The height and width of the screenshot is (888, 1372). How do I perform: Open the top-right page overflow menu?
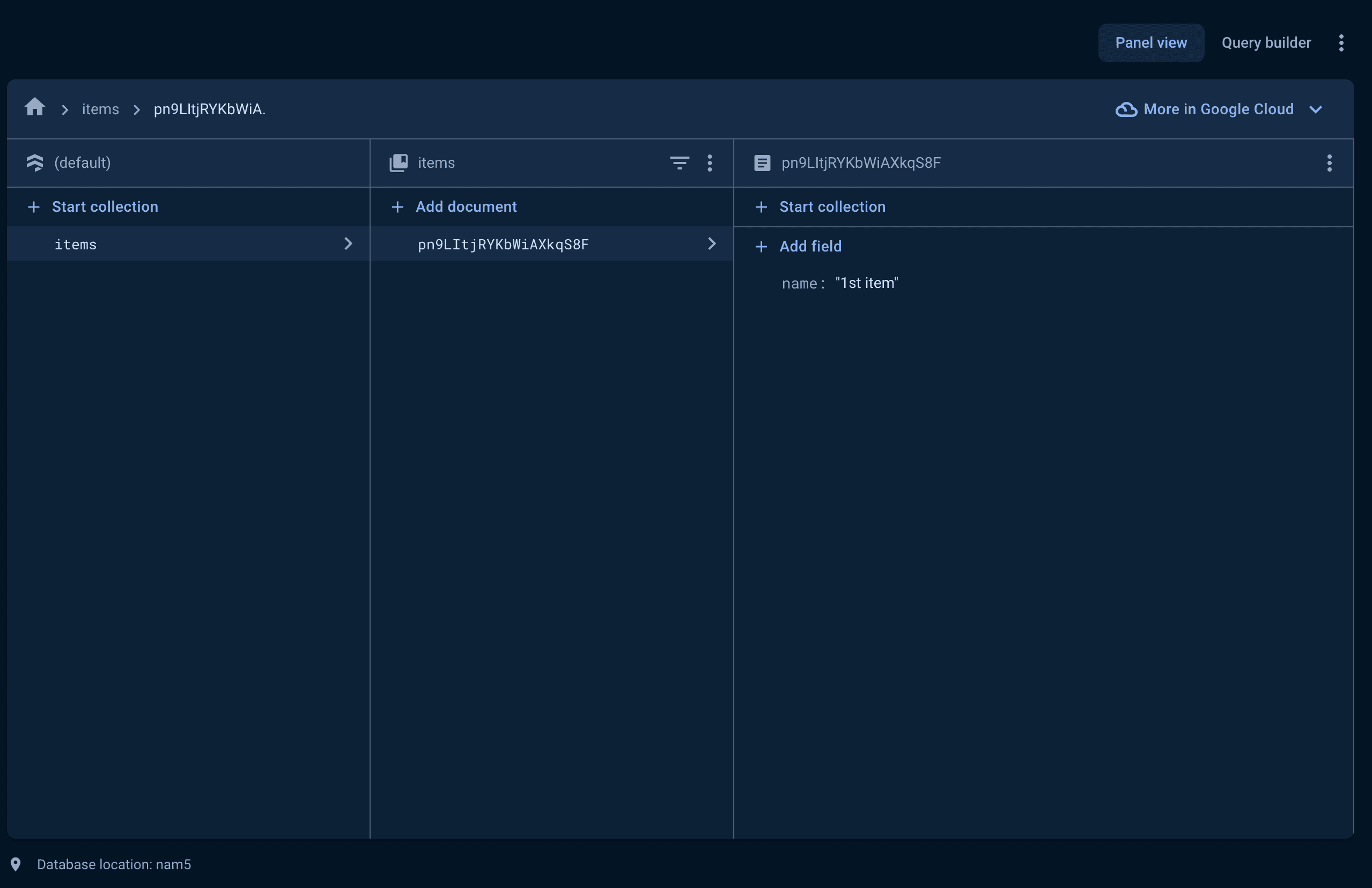1341,43
